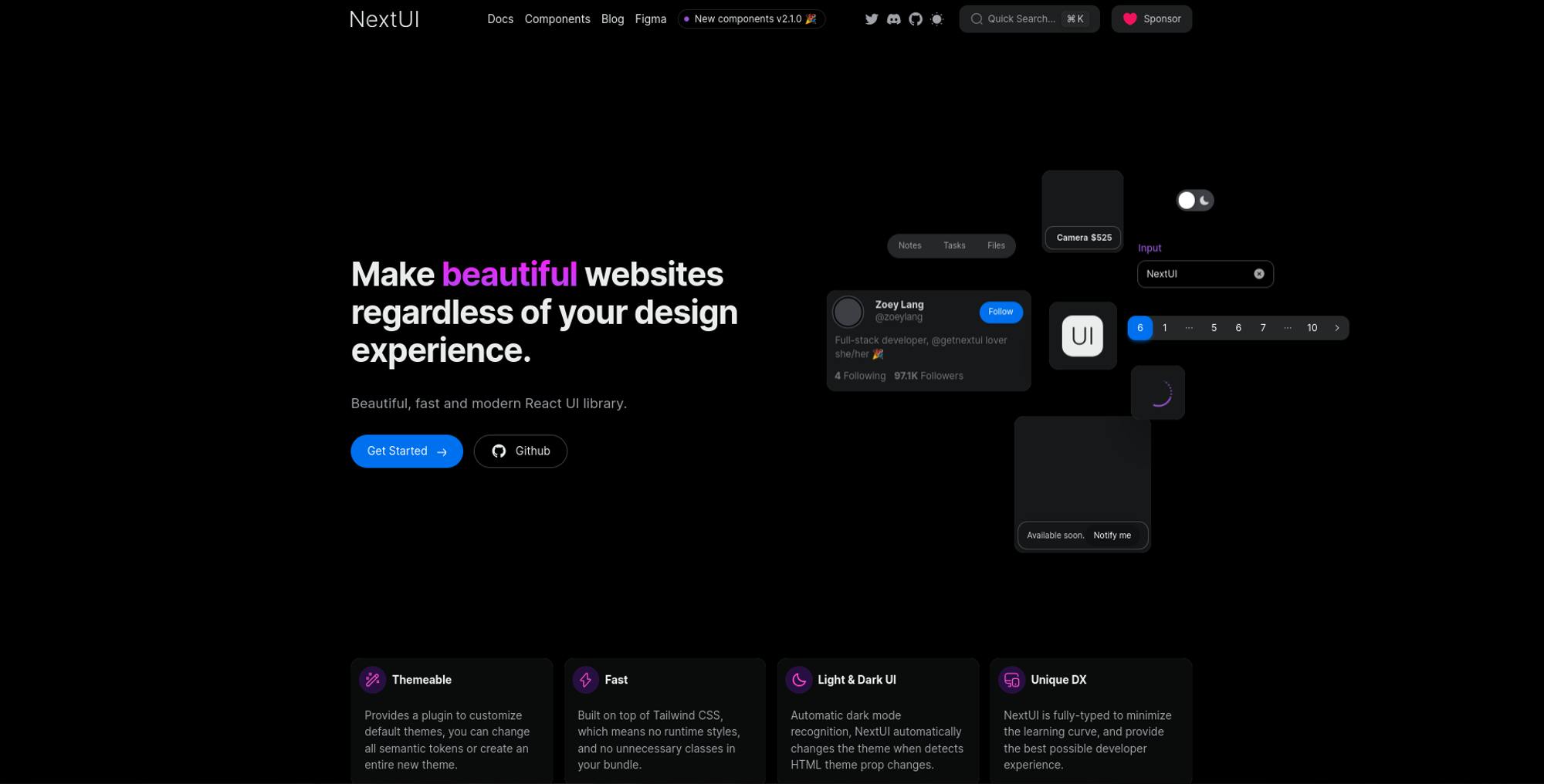The image size is (1544, 784).
Task: Click the Sponsor button
Action: (x=1152, y=19)
